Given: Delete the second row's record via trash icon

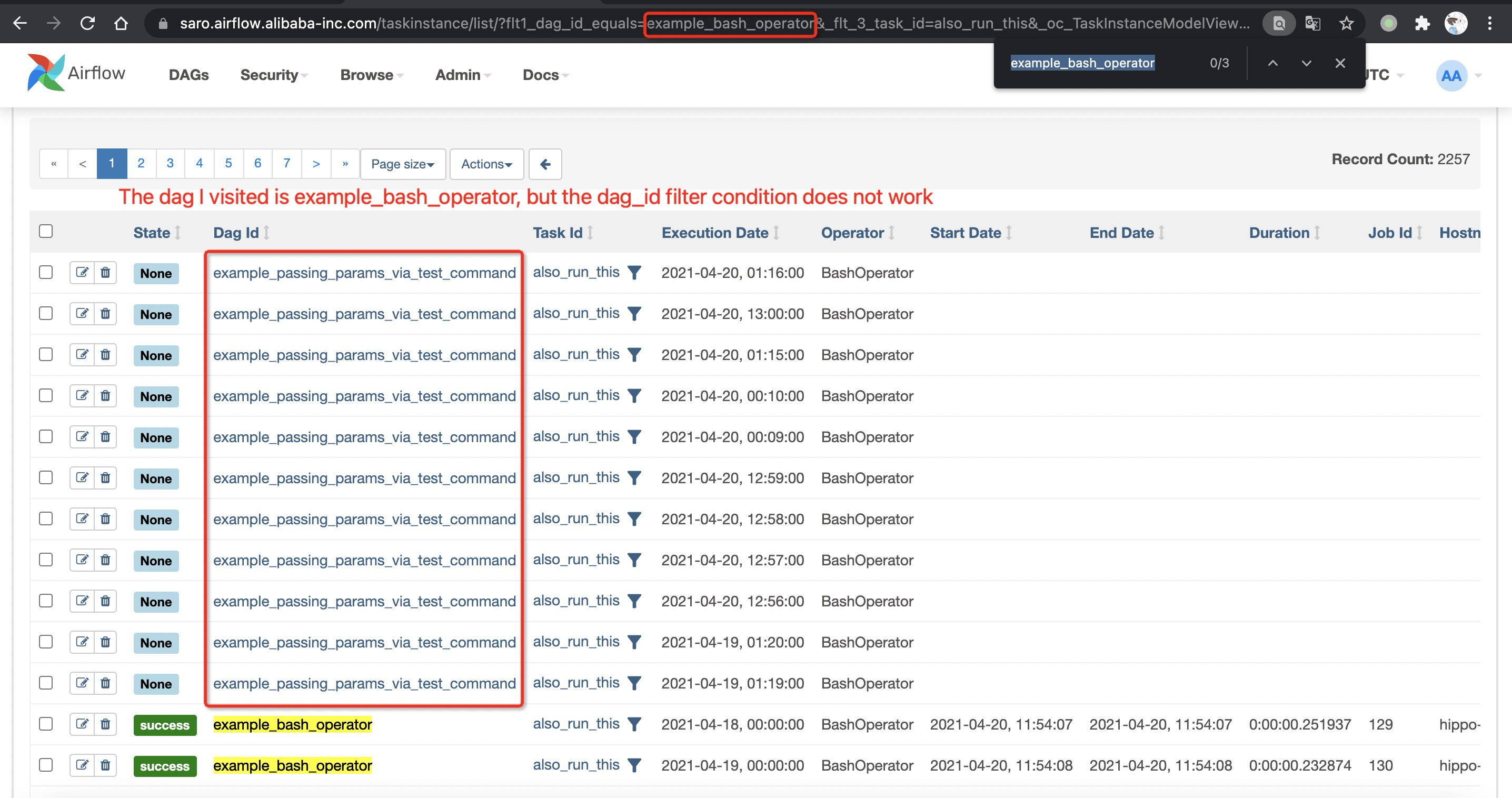Looking at the screenshot, I should click(105, 313).
